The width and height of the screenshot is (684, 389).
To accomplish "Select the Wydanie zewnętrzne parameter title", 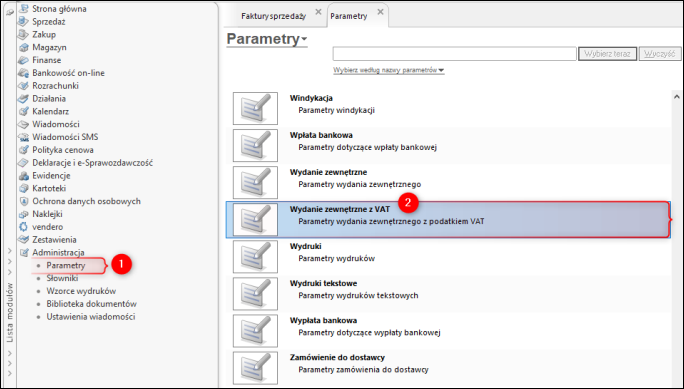I will click(x=328, y=172).
